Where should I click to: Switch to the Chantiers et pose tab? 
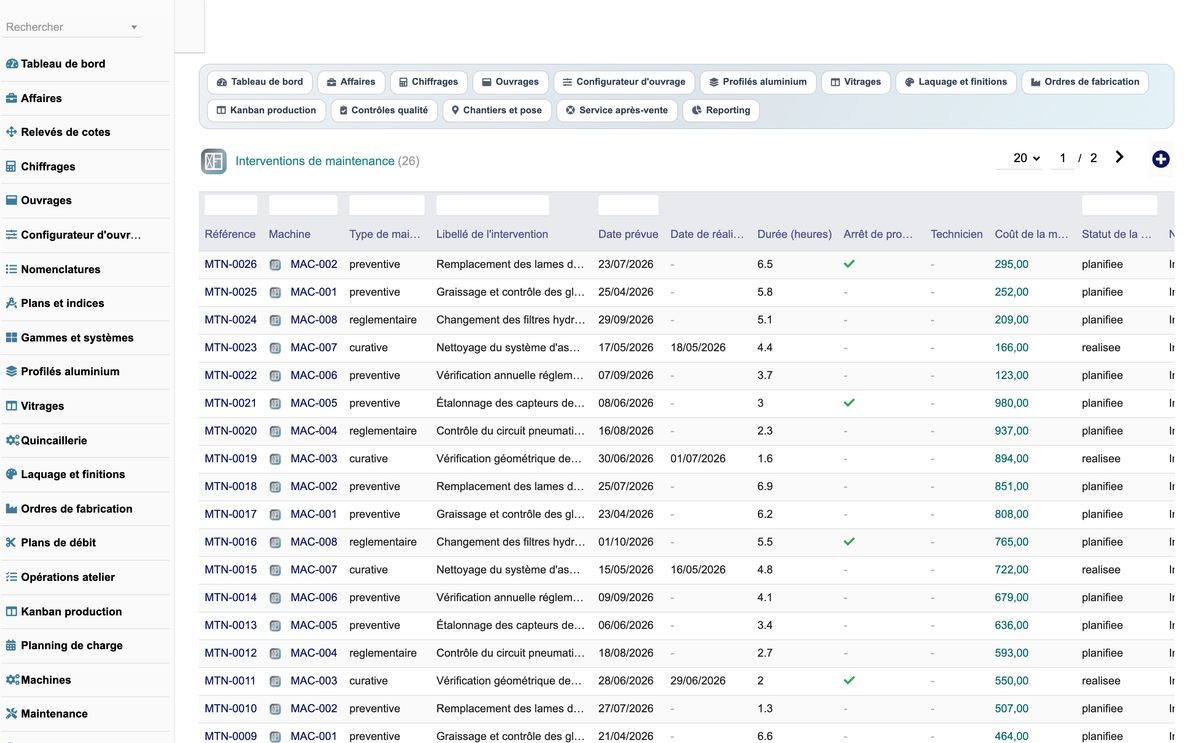(x=496, y=110)
